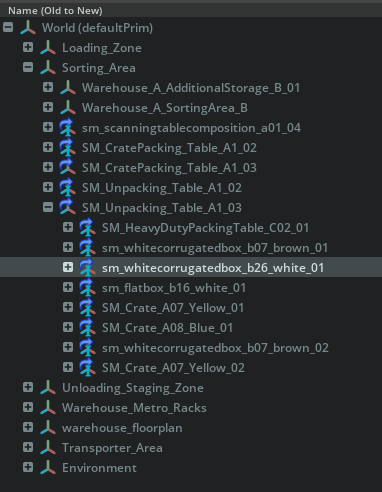Screen dimensions: 382x492
Task: Expand SM_Crate_A07_Yellow_02 node
Action: point(68,367)
